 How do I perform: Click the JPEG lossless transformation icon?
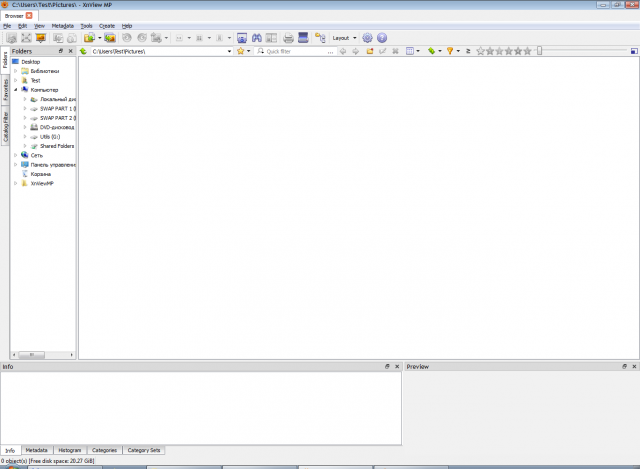pyautogui.click(x=156, y=38)
